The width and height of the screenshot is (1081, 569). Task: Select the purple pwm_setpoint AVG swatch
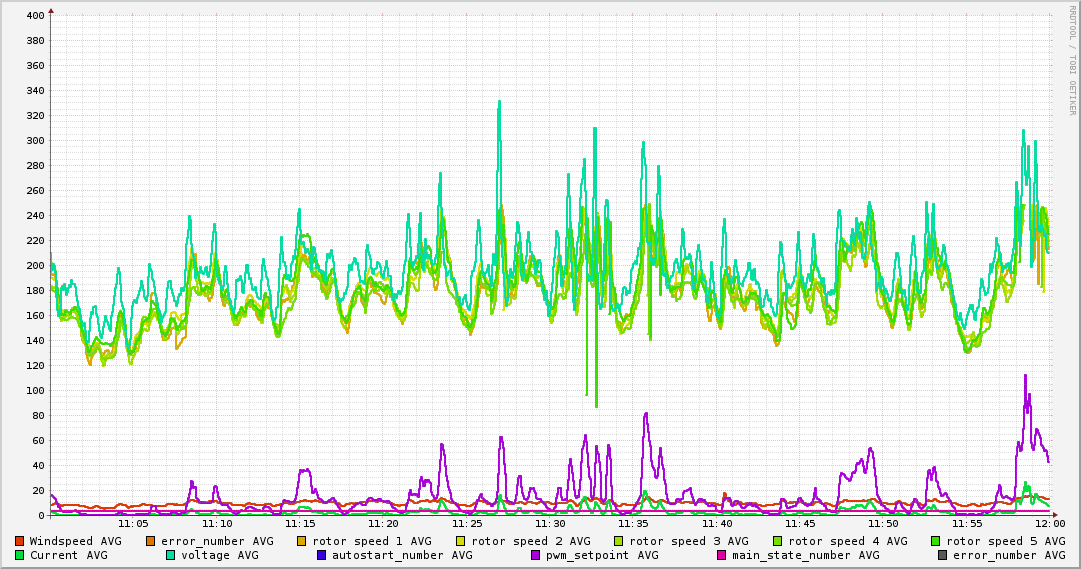point(536,555)
